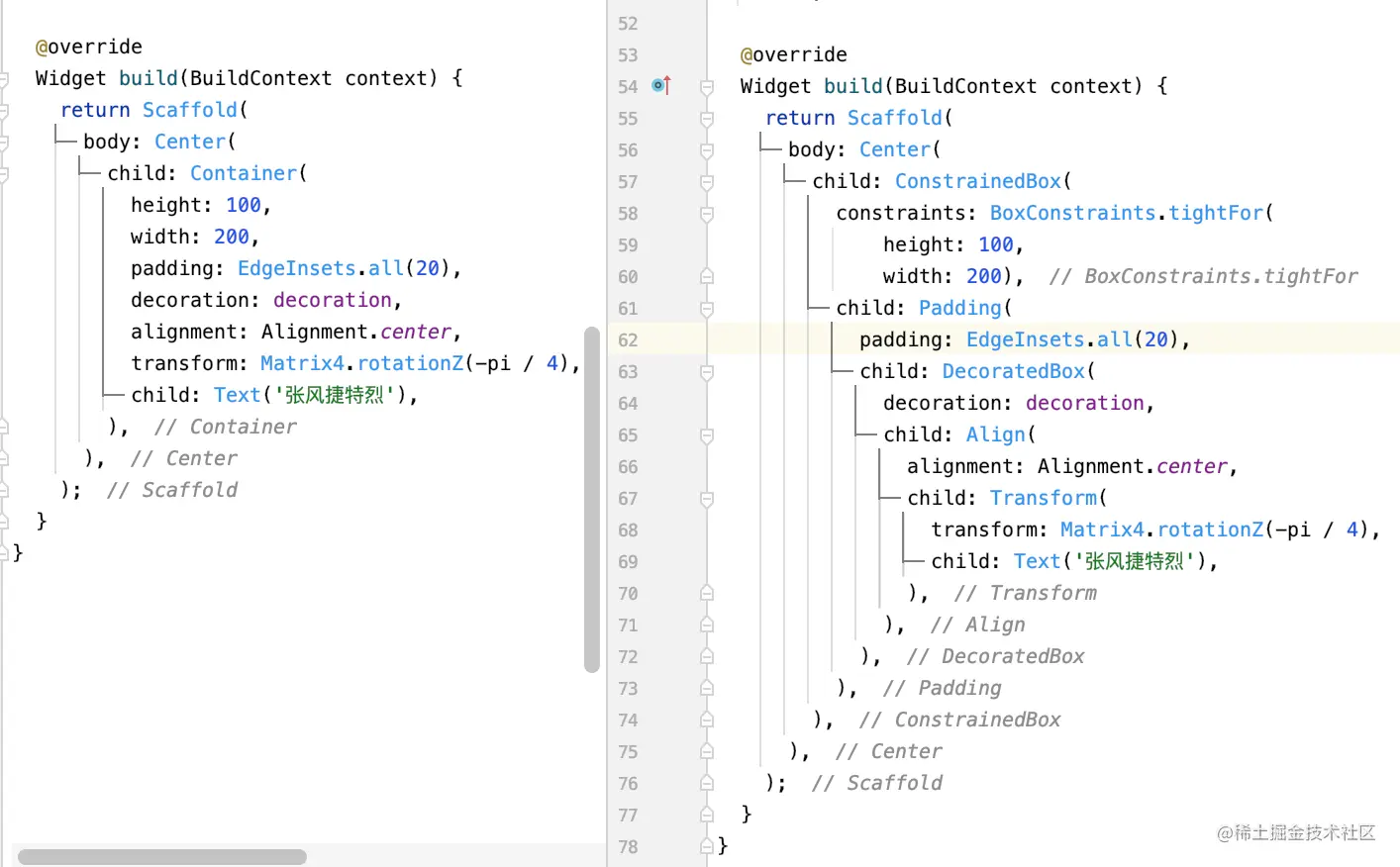Collapse the Center fold marker at line 56
The image size is (1400, 867).
click(707, 150)
